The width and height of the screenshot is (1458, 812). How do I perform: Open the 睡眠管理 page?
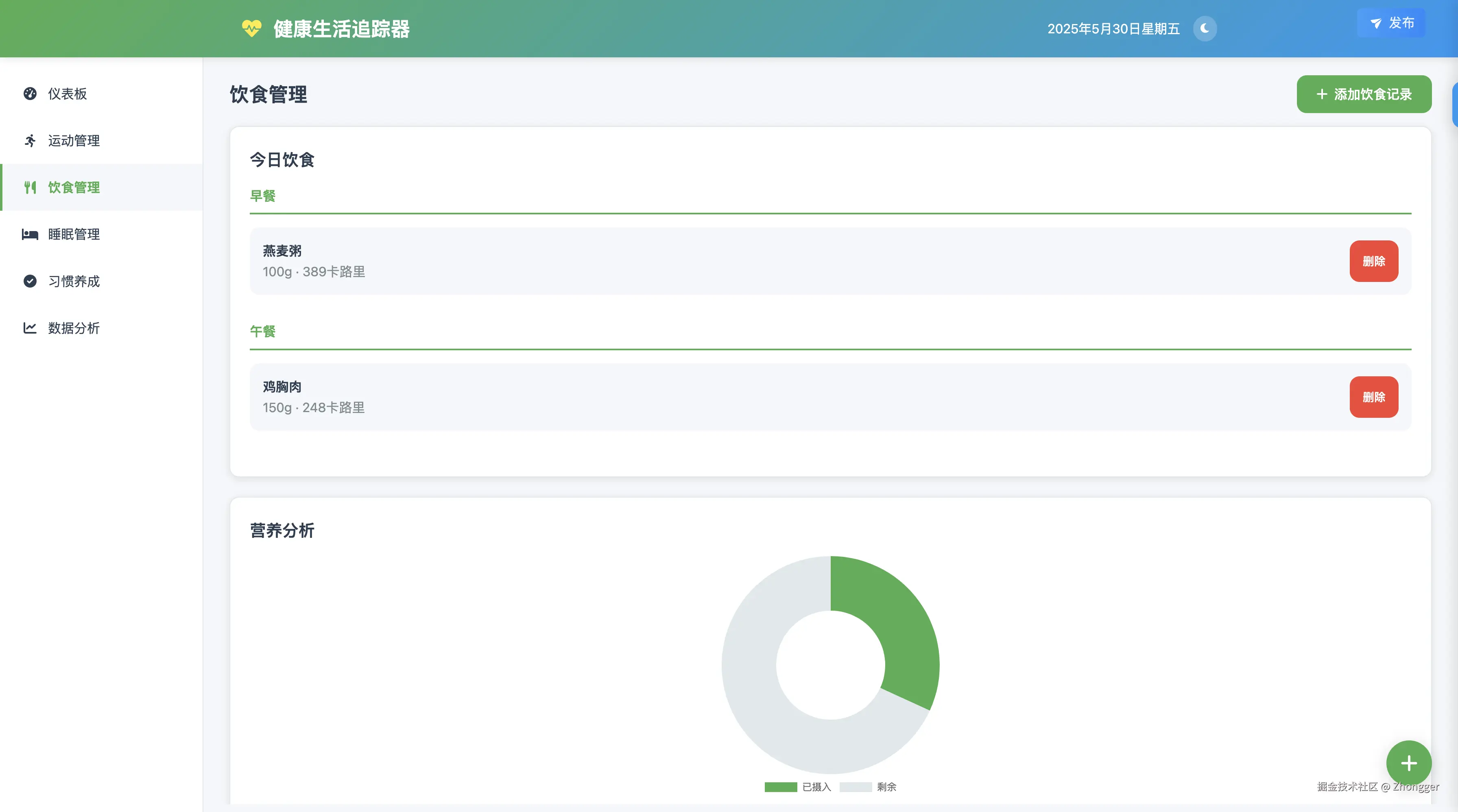[74, 234]
